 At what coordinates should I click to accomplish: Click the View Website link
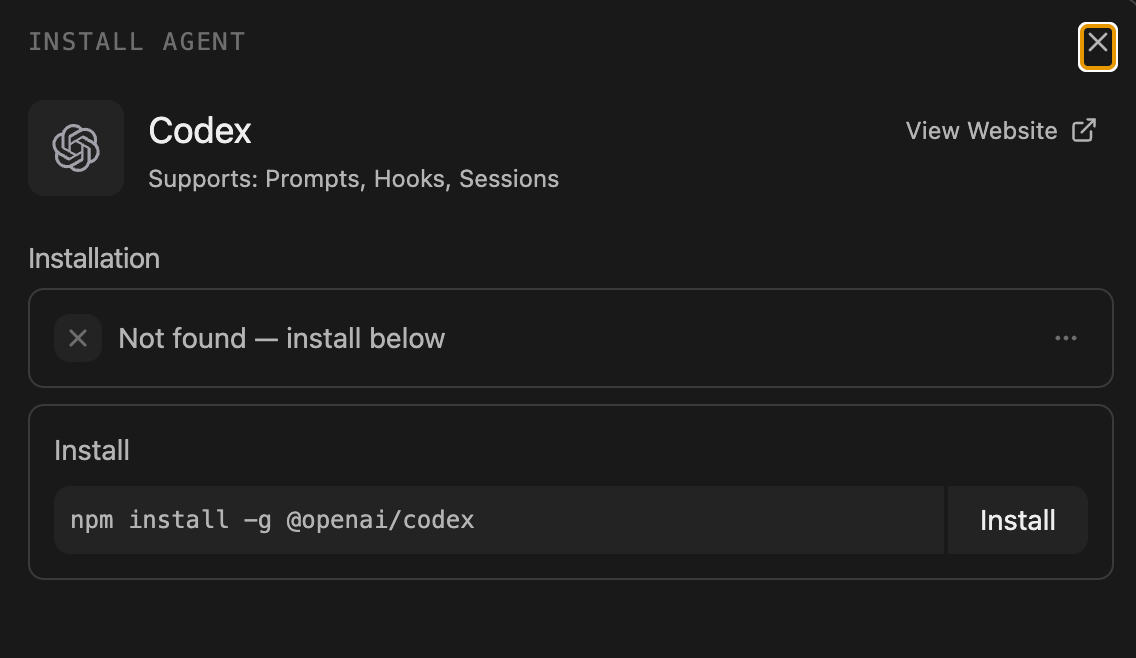pyautogui.click(x=1001, y=130)
